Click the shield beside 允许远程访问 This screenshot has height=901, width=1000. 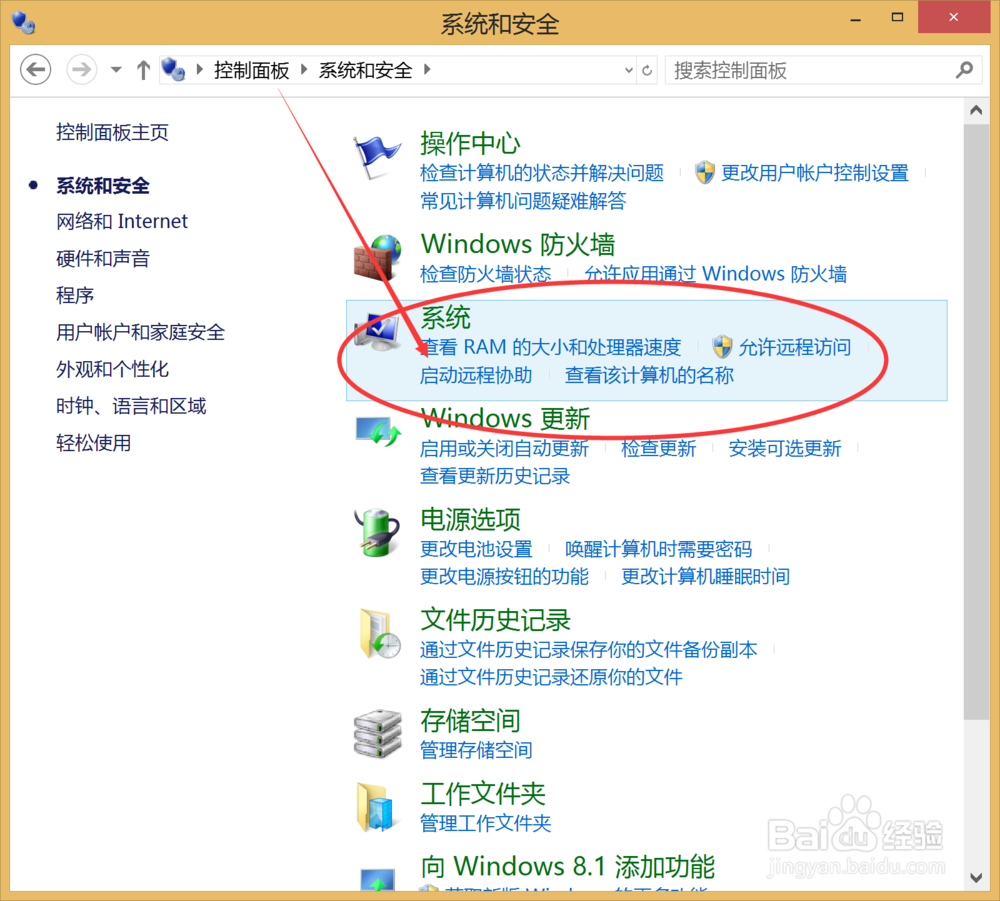click(x=720, y=347)
